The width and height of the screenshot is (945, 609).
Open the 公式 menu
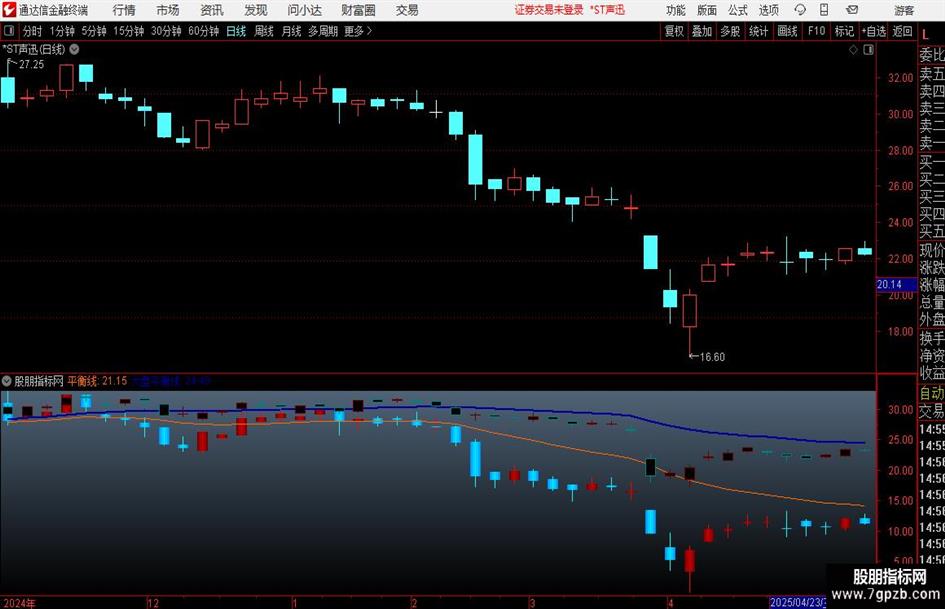tap(737, 10)
